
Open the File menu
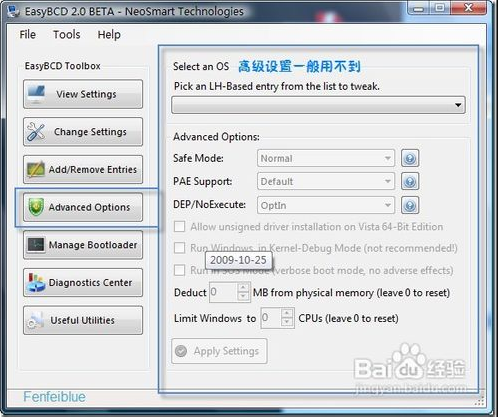[x=27, y=34]
